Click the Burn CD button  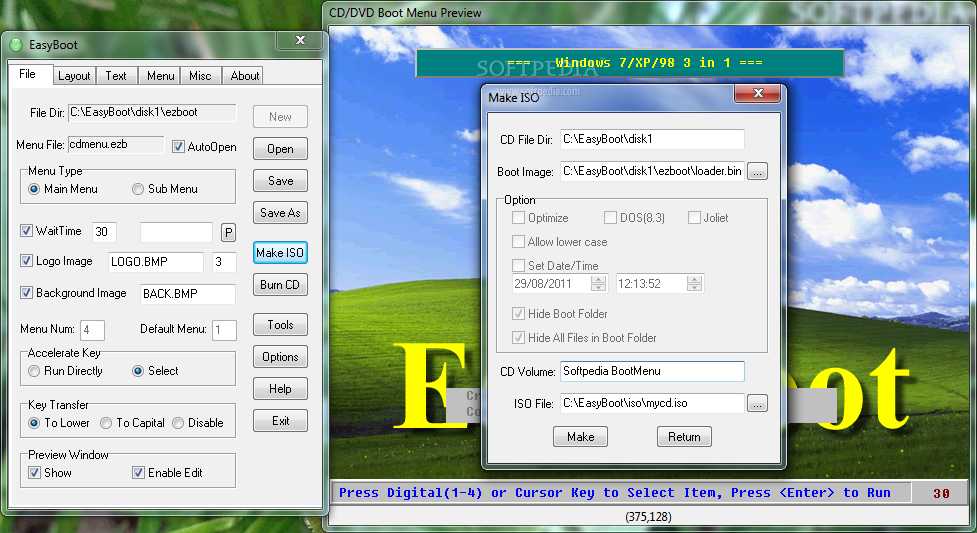click(x=280, y=285)
